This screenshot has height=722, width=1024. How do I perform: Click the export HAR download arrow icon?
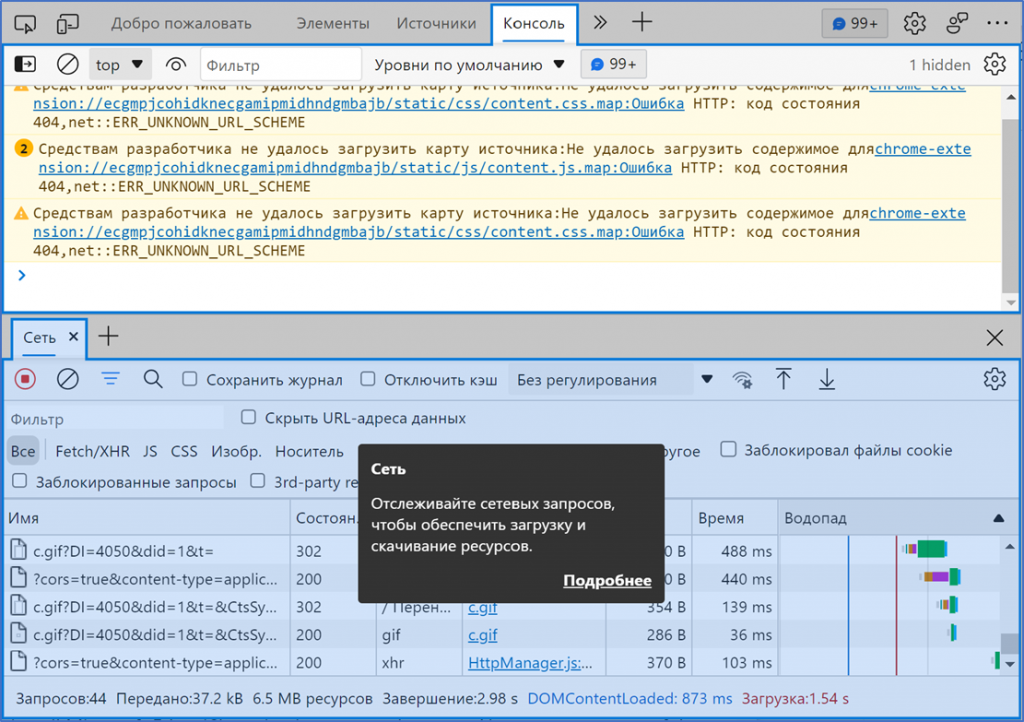827,379
